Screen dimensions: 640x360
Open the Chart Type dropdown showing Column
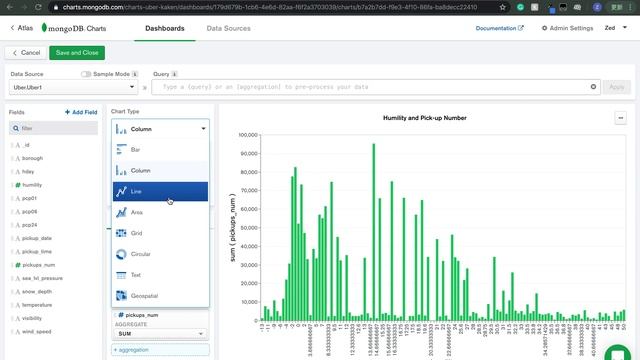[x=160, y=129]
